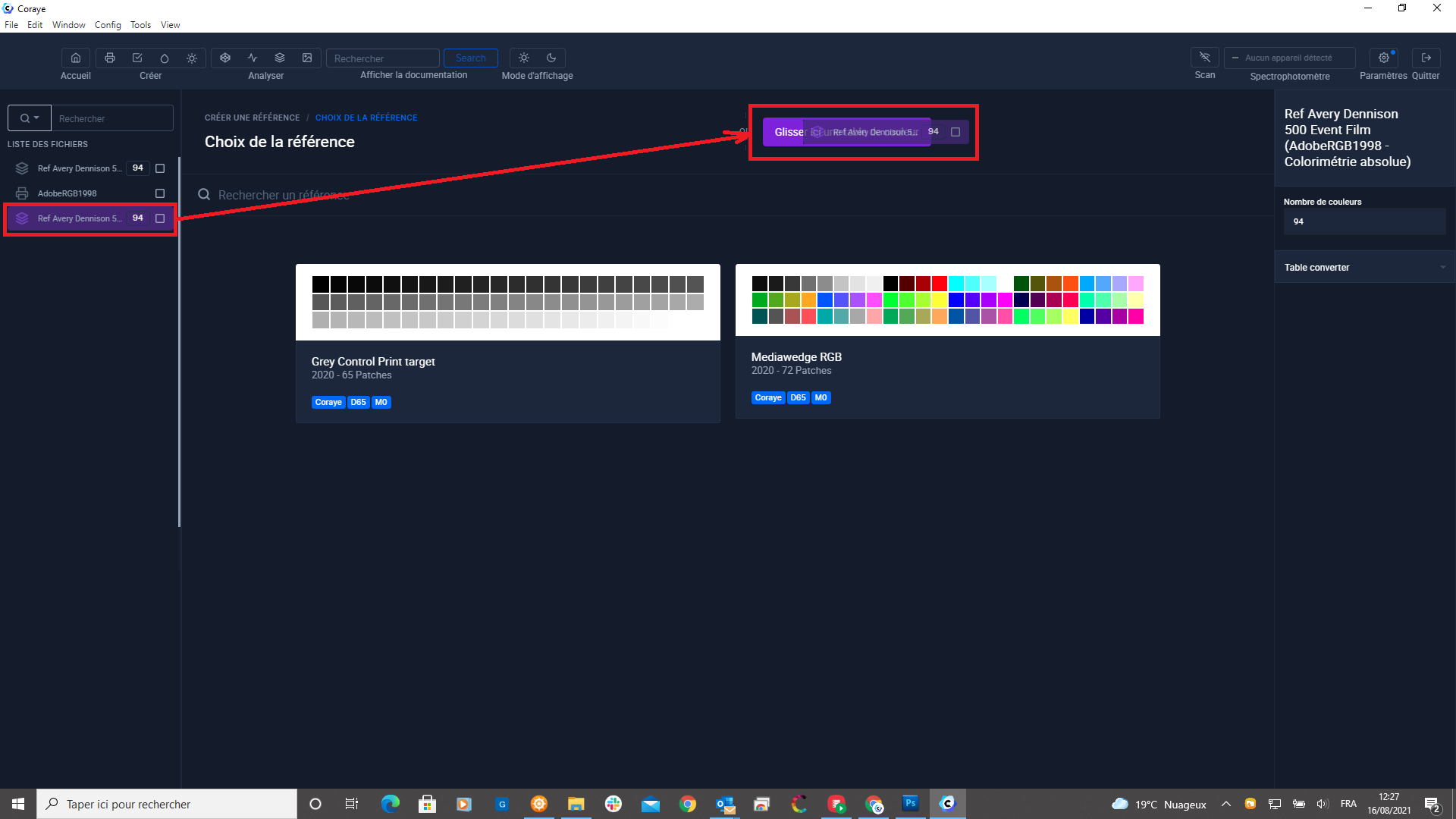Tick checkbox of first Ref Avery Dennison file
The image size is (1456, 819).
tap(160, 168)
